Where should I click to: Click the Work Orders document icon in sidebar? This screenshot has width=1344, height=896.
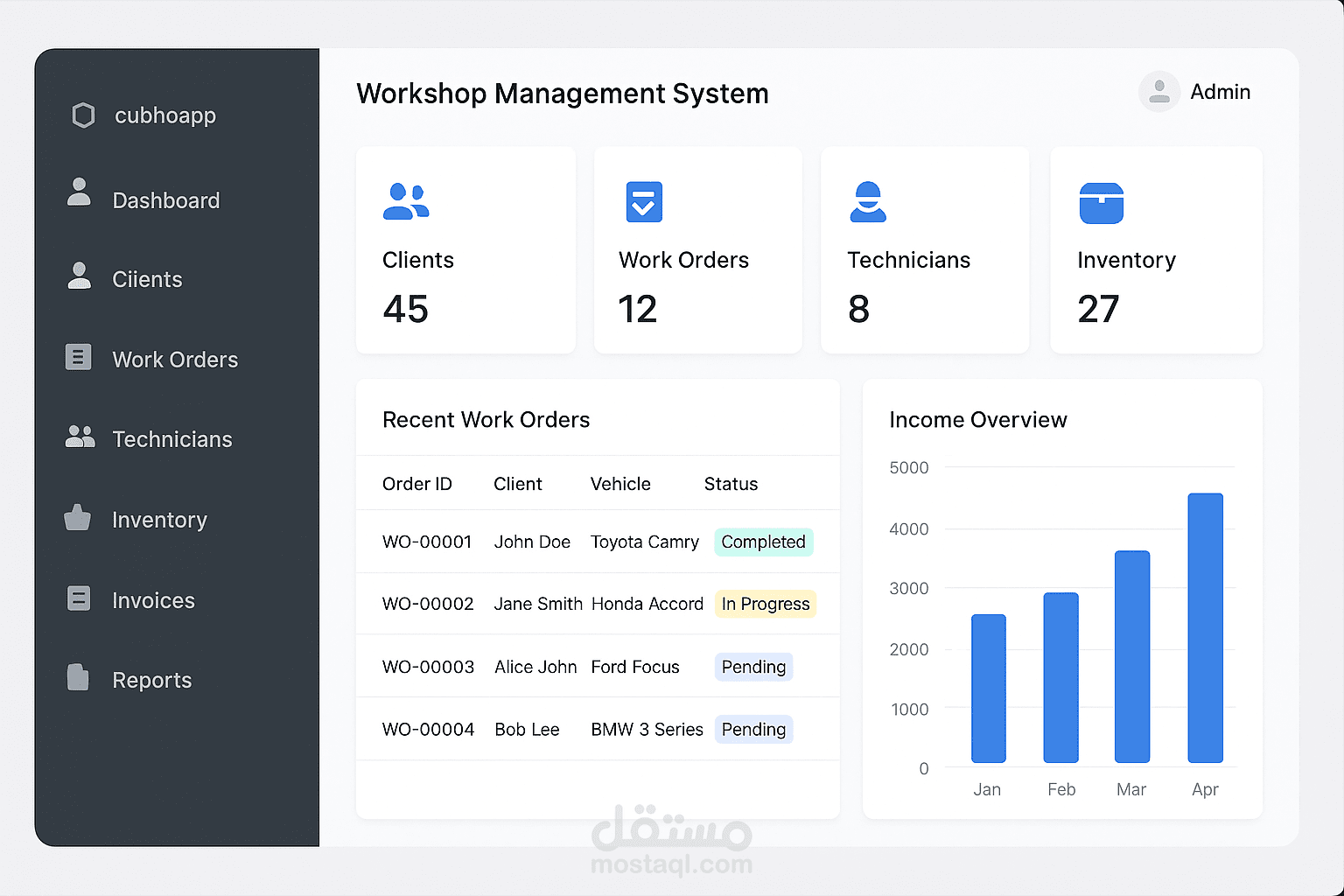coord(79,357)
